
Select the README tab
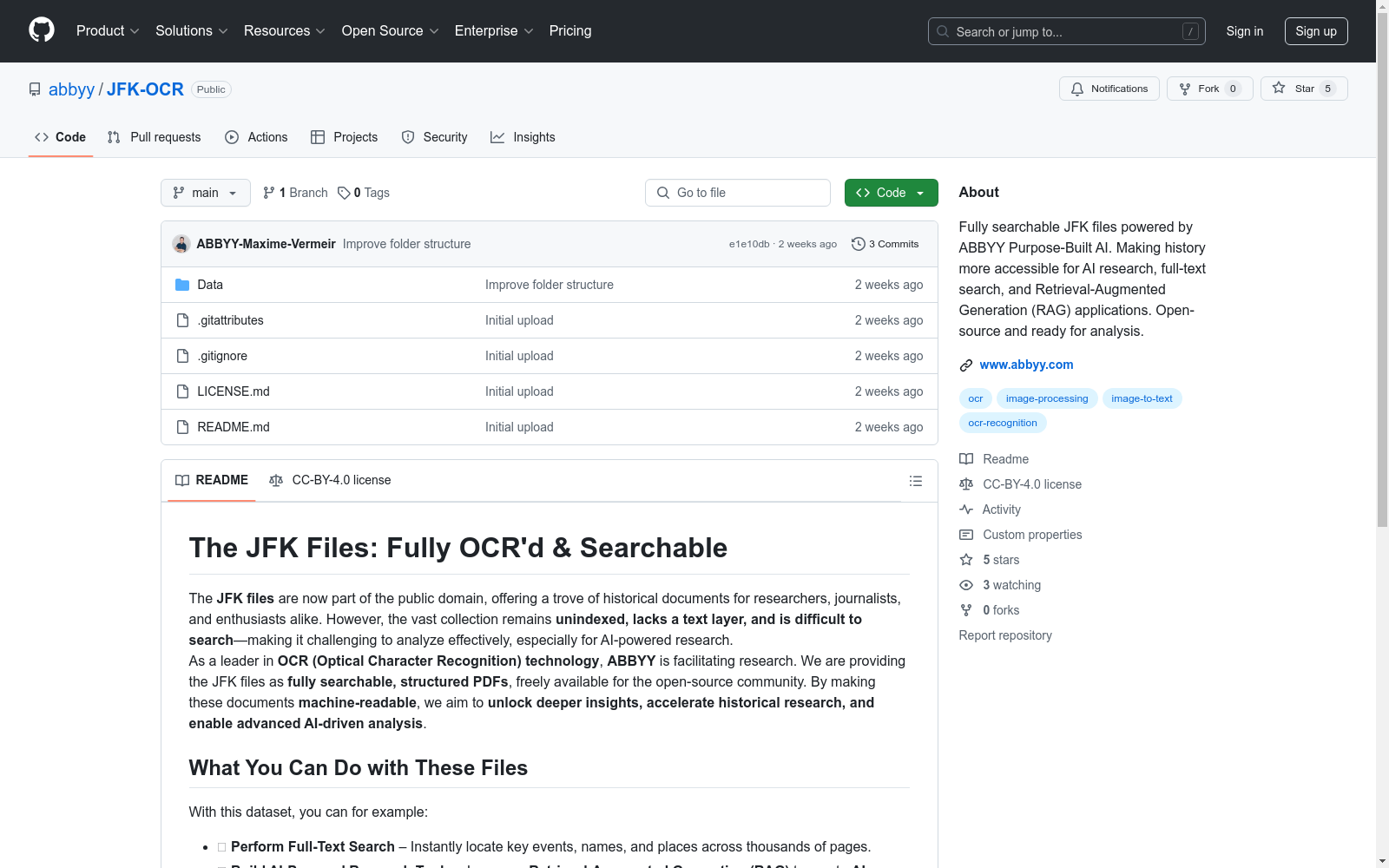pyautogui.click(x=212, y=480)
